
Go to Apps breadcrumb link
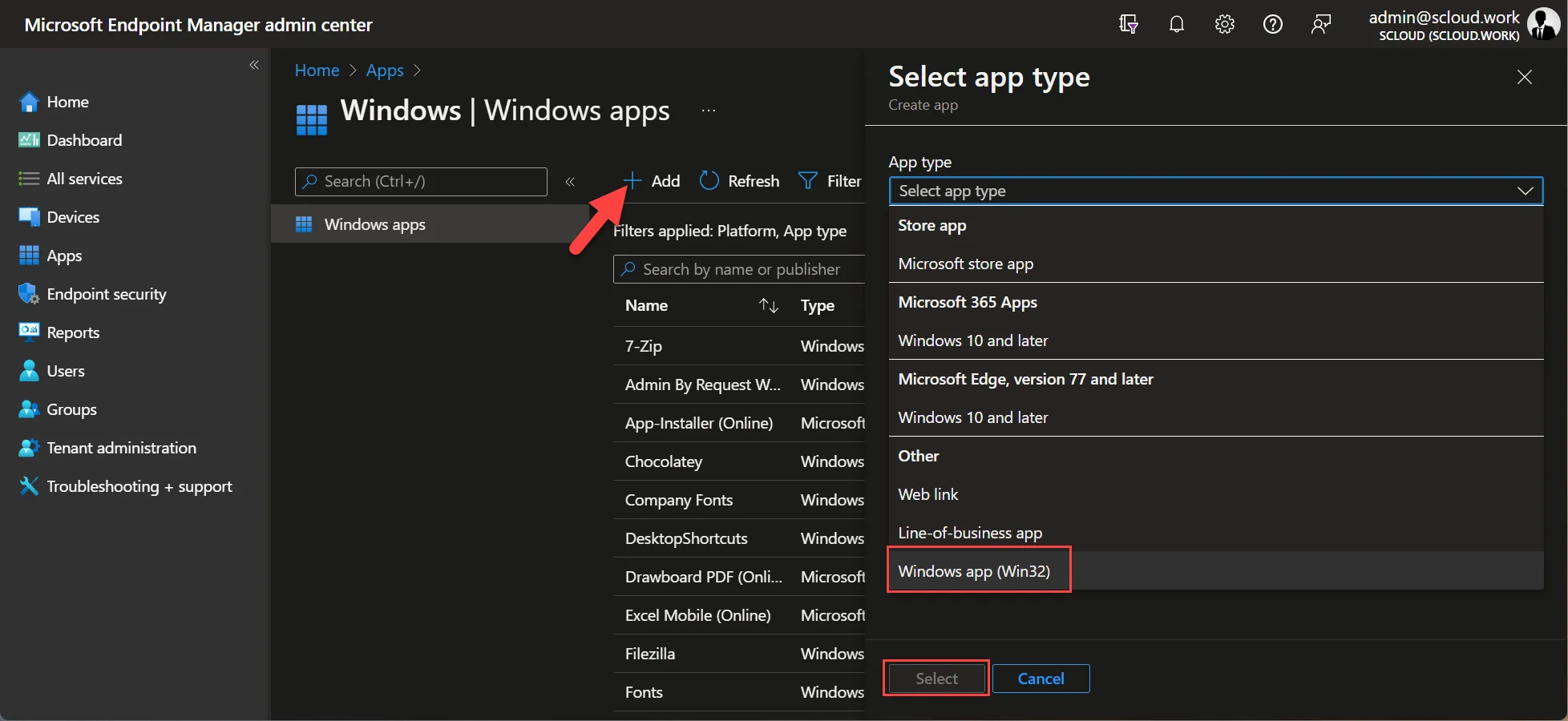385,70
